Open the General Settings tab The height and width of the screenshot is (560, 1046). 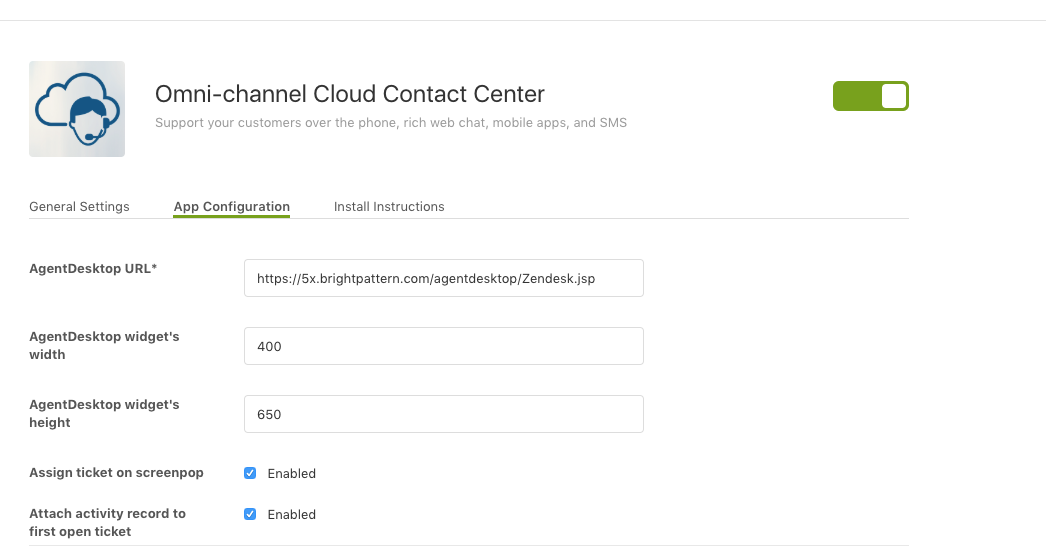coord(79,207)
